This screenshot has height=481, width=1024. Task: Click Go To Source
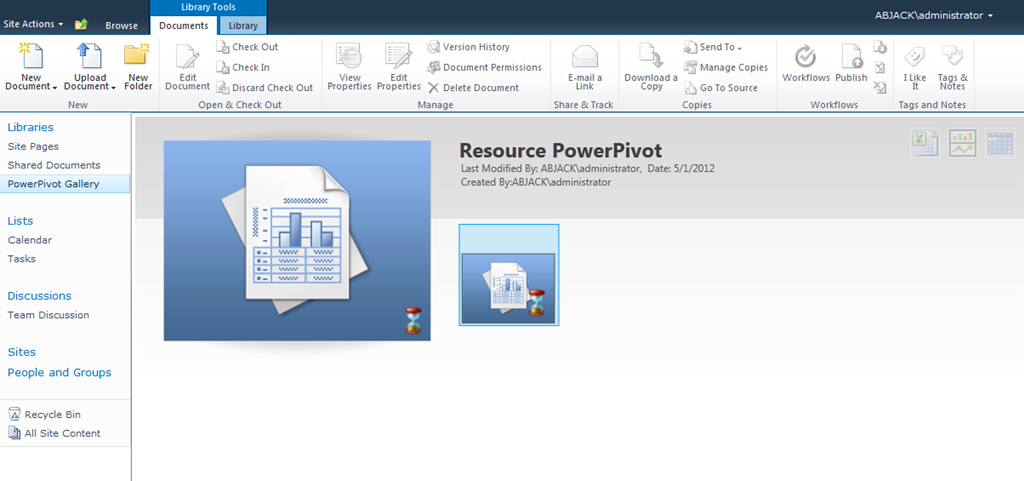point(721,87)
